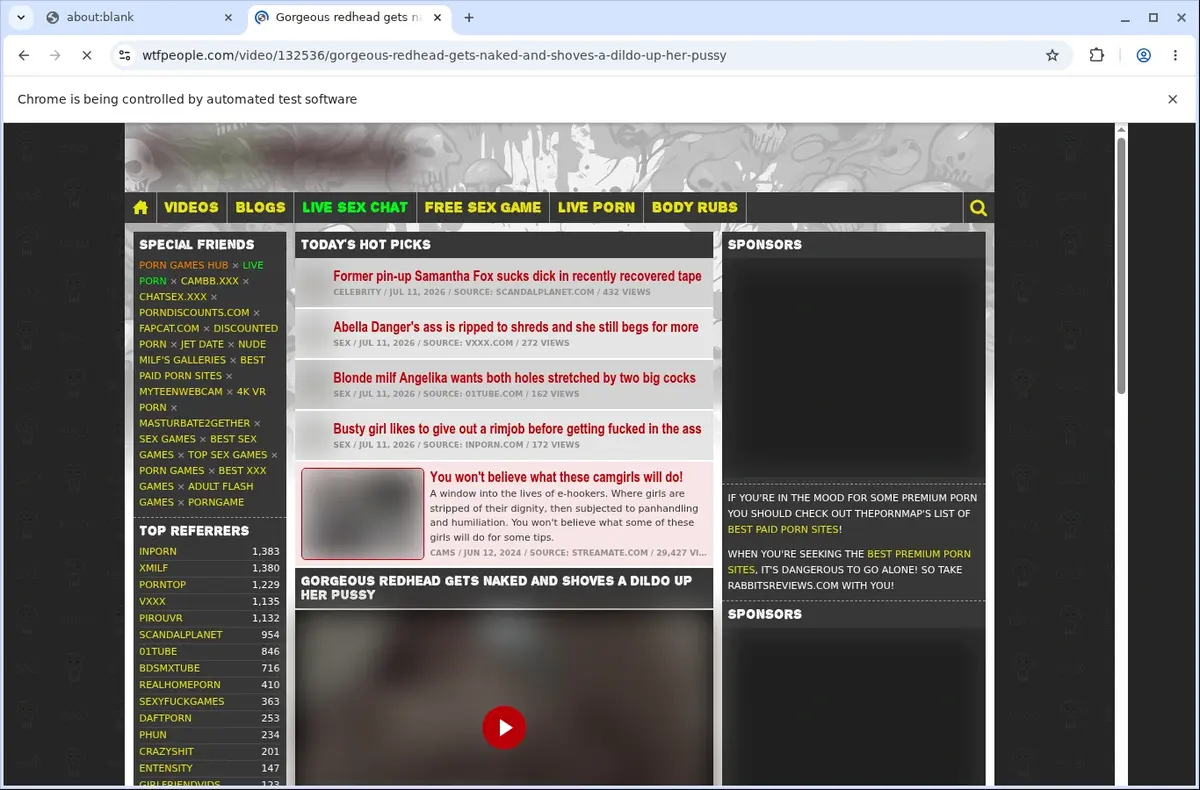
Task: Close the about:blank tab
Action: [228, 17]
